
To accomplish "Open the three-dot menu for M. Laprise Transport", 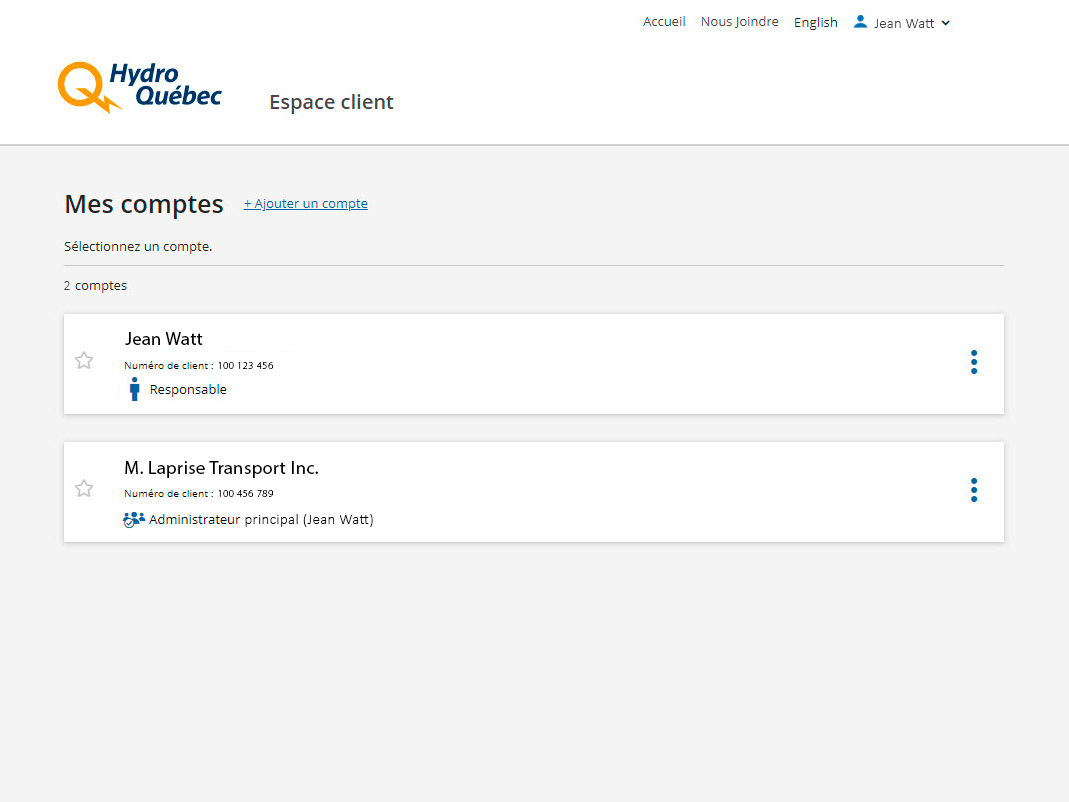I will click(x=973, y=490).
